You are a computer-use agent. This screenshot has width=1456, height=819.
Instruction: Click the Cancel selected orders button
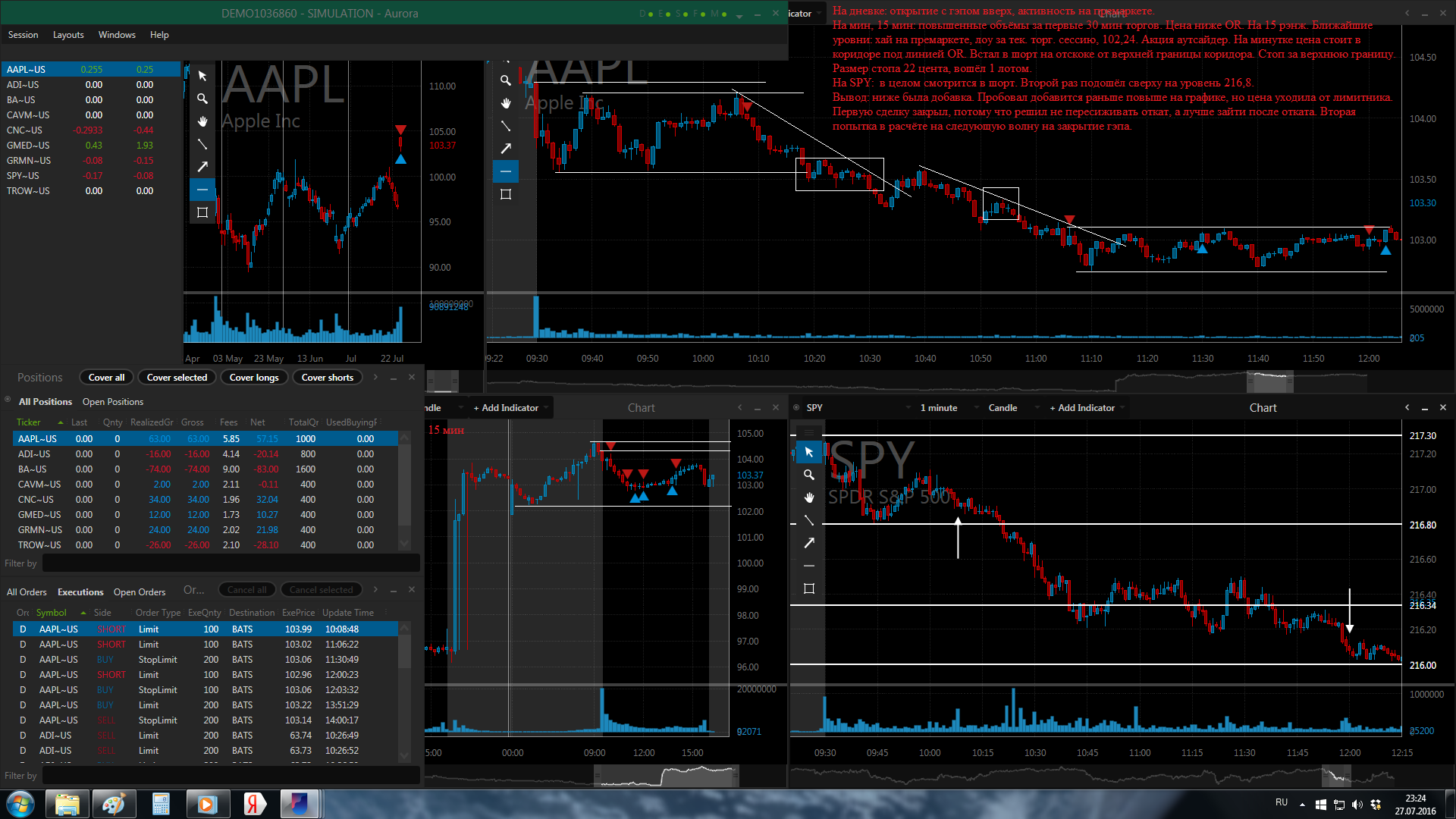pos(321,590)
